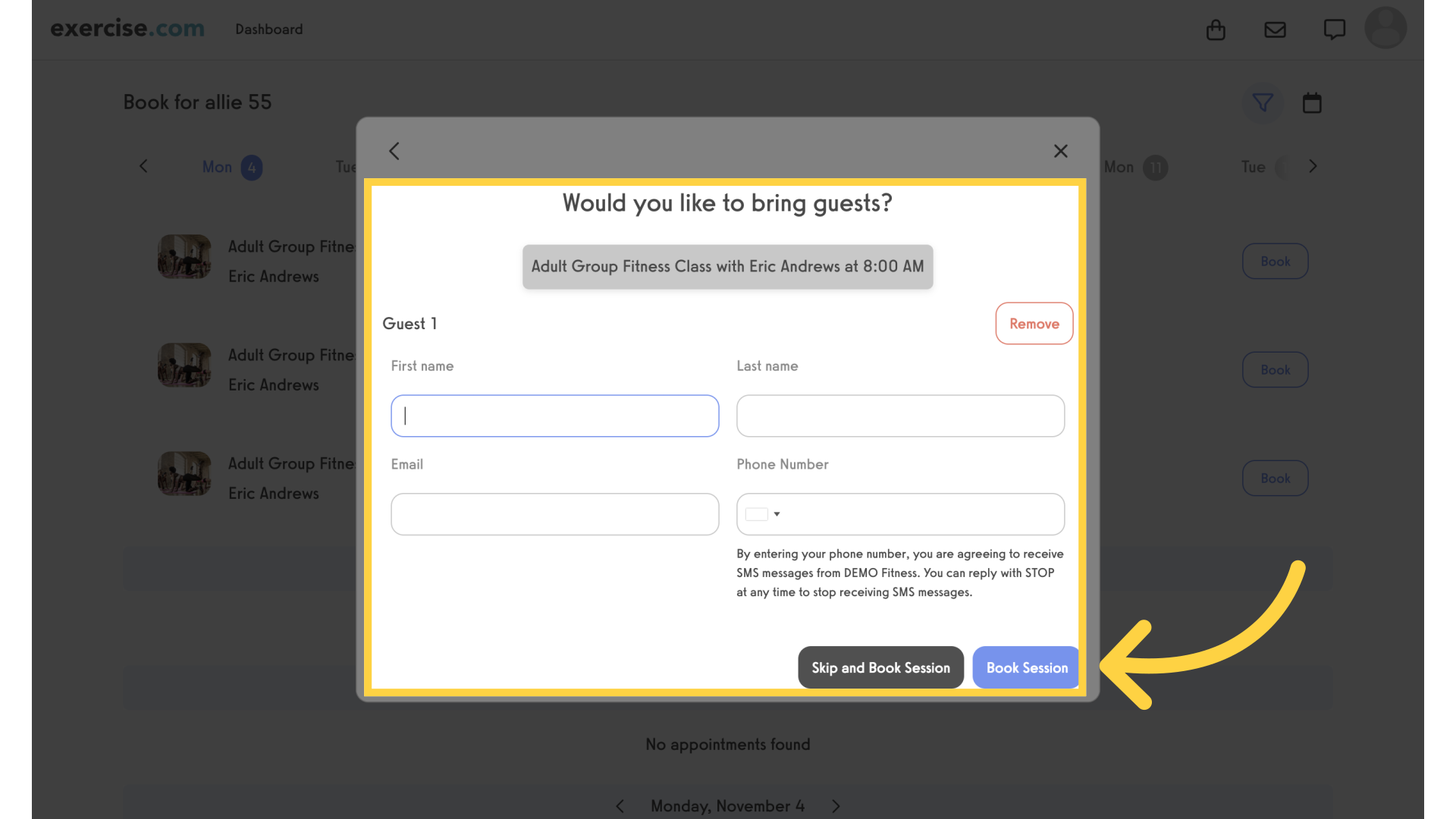1456x819 pixels.
Task: Click the back arrow navigation icon
Action: (394, 151)
